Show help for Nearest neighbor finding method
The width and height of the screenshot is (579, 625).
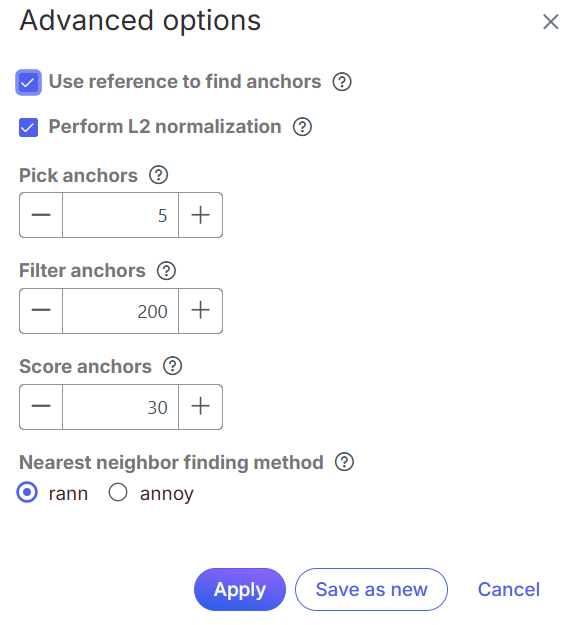click(344, 462)
